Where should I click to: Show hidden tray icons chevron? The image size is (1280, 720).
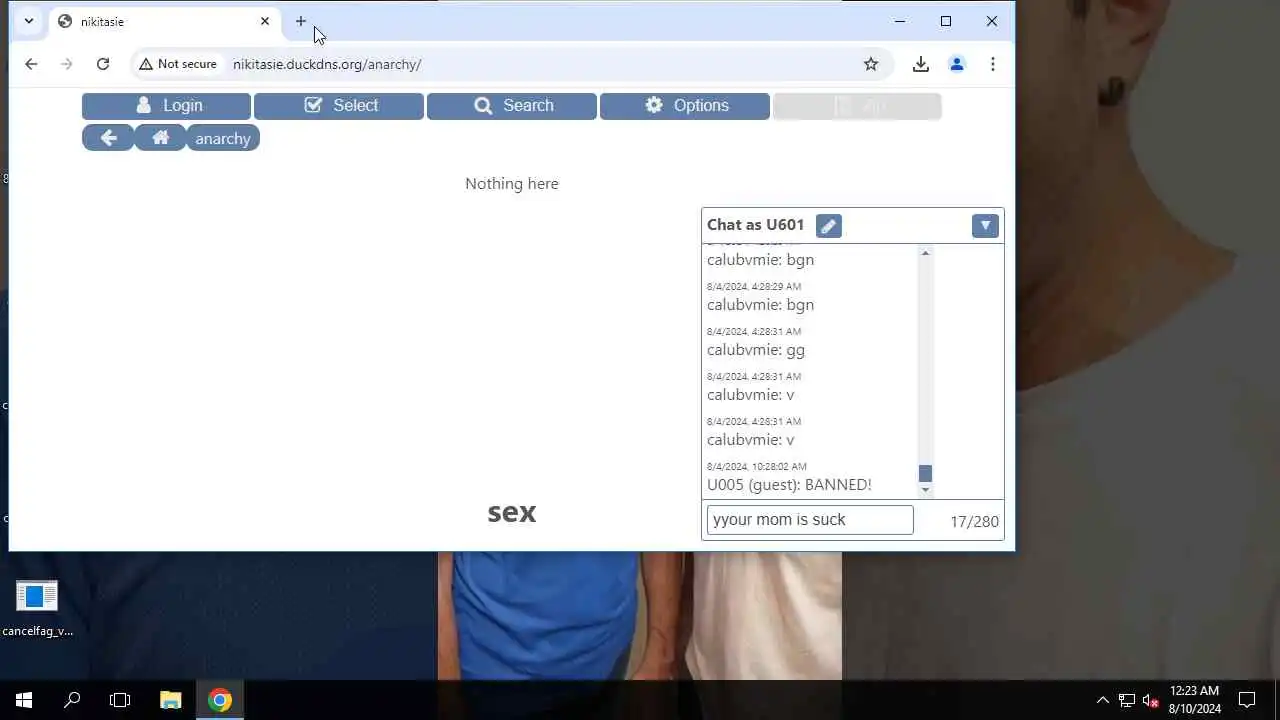tap(1103, 700)
